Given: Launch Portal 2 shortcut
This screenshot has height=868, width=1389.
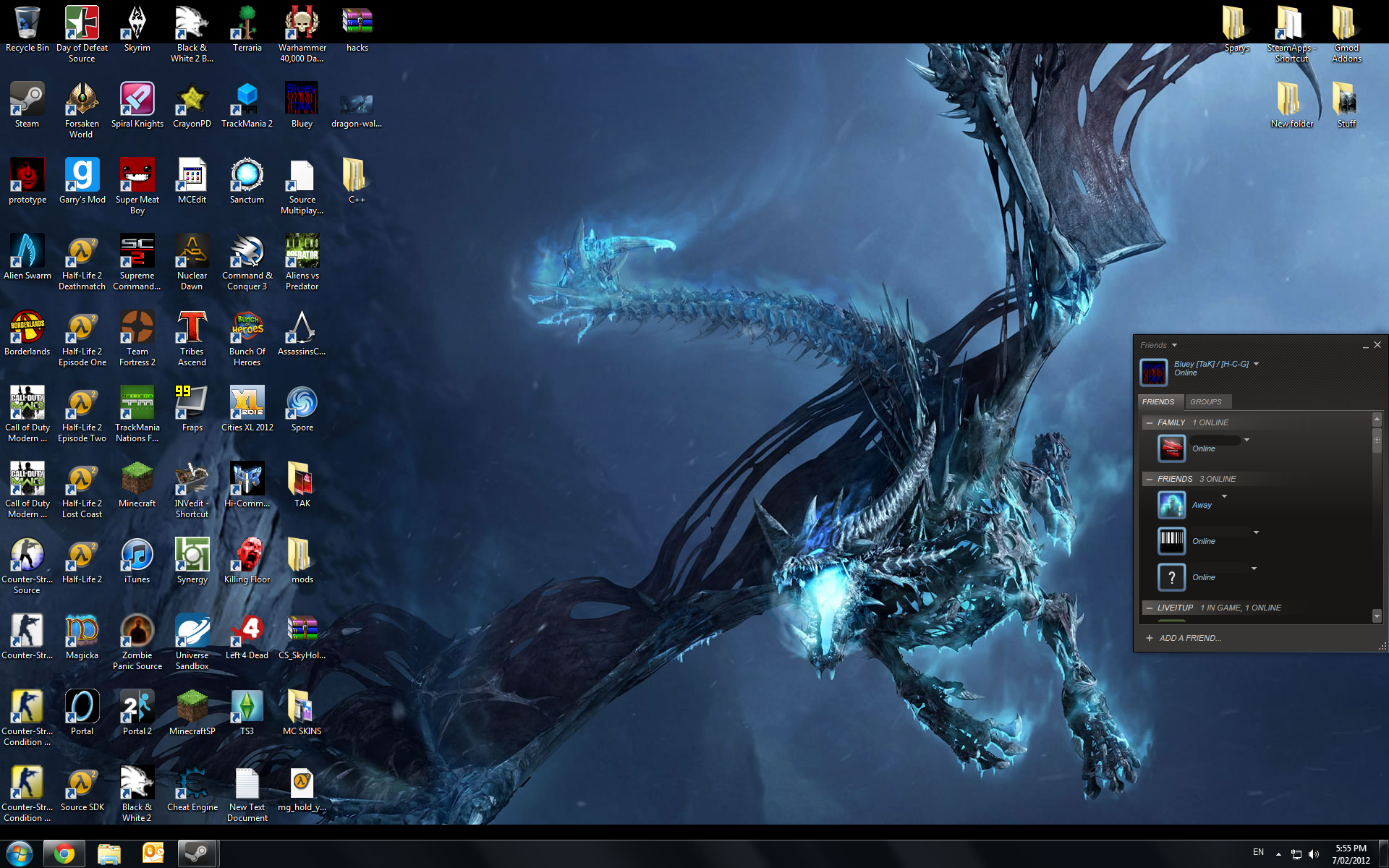Looking at the screenshot, I should click(137, 712).
